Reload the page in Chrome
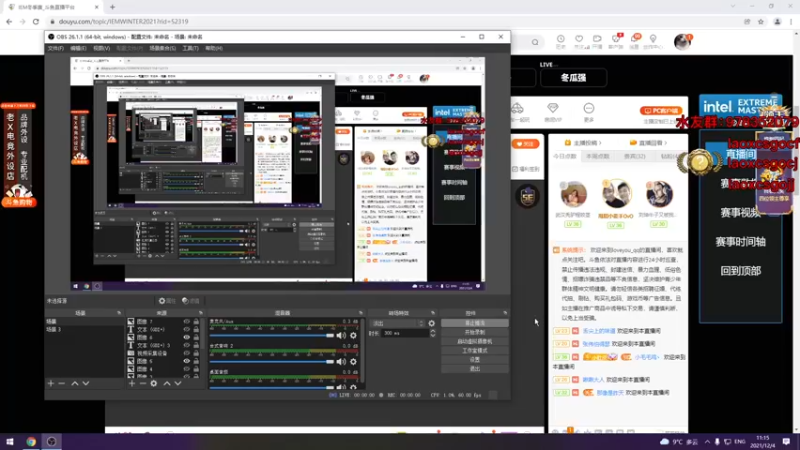 click(36, 21)
